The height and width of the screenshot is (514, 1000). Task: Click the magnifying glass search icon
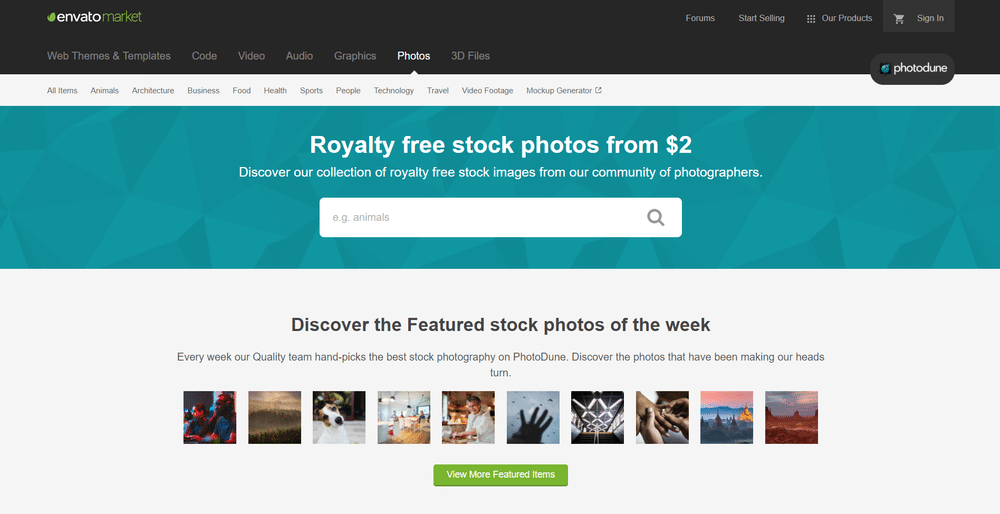point(656,217)
